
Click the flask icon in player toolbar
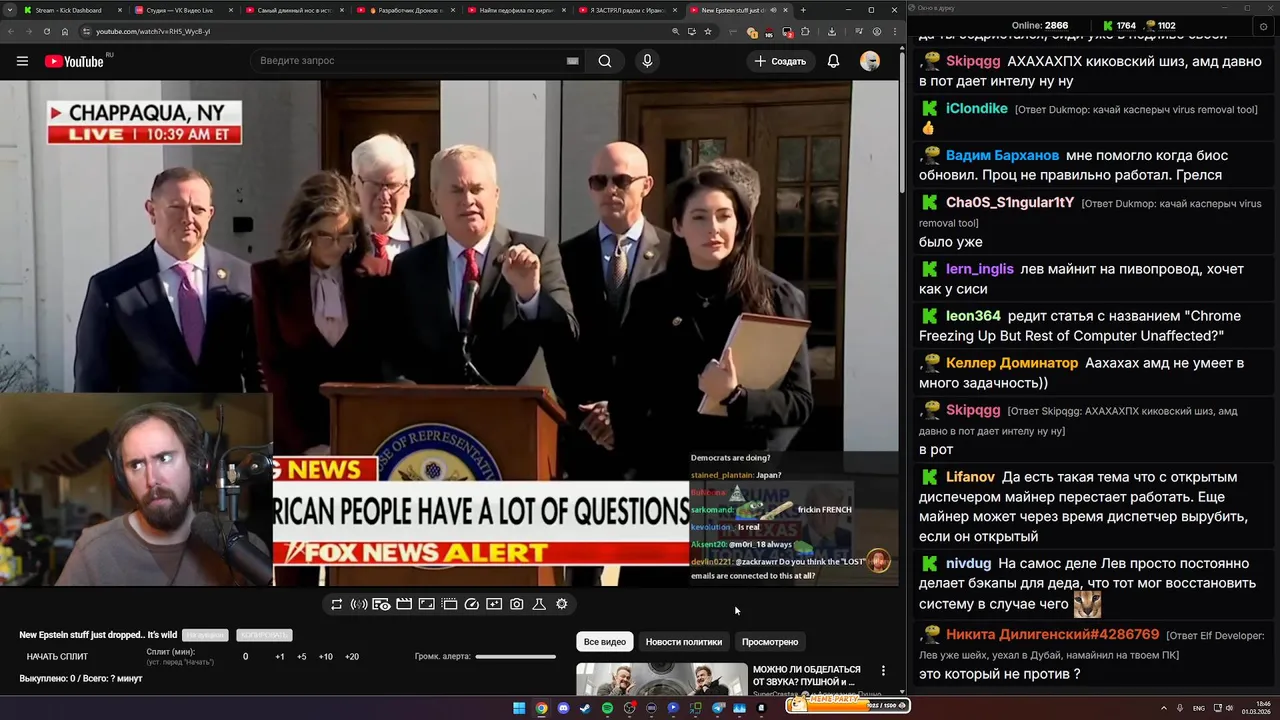tap(539, 604)
